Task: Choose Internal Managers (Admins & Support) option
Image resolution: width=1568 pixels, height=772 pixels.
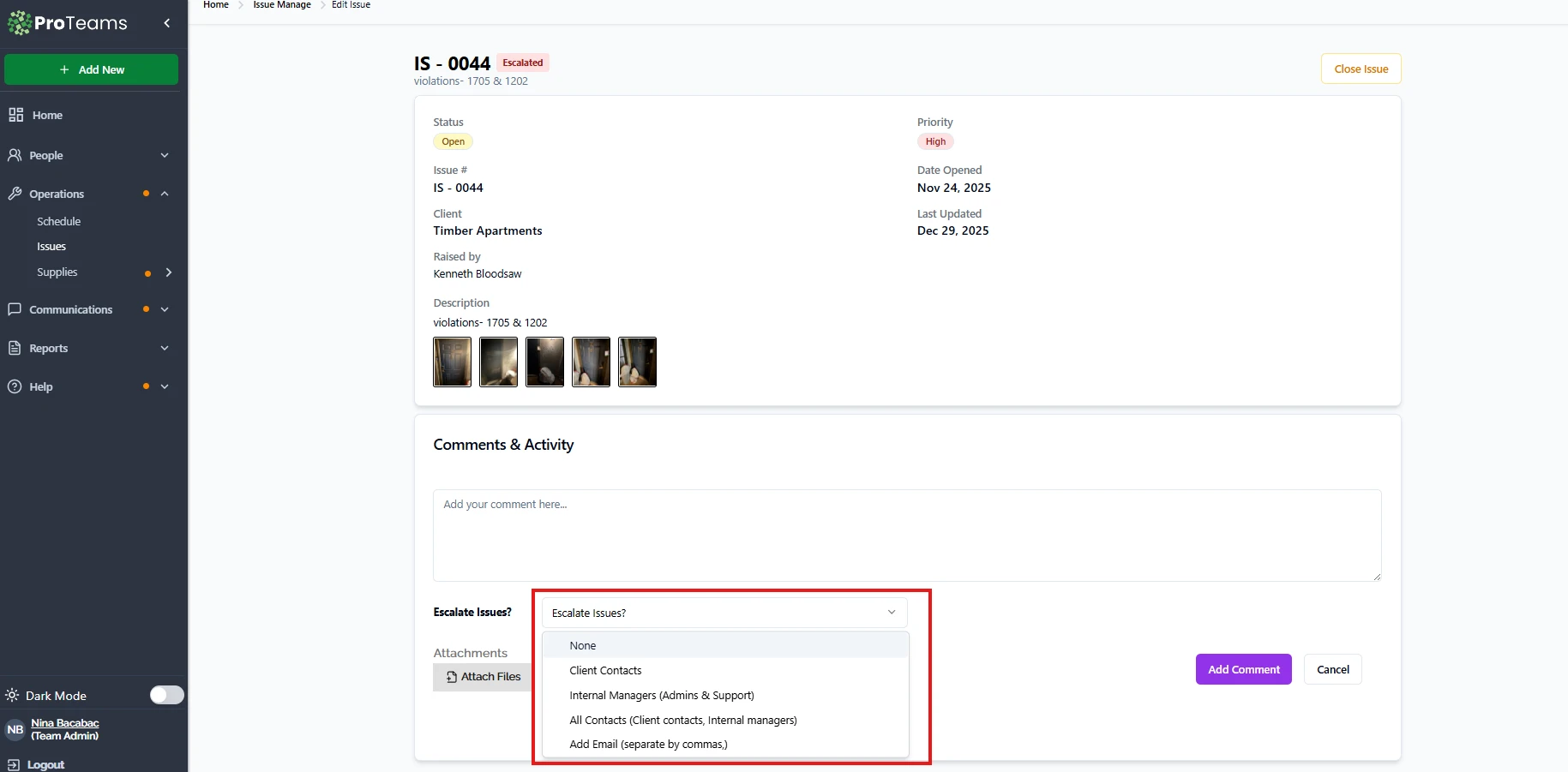Action: pyautogui.click(x=661, y=695)
